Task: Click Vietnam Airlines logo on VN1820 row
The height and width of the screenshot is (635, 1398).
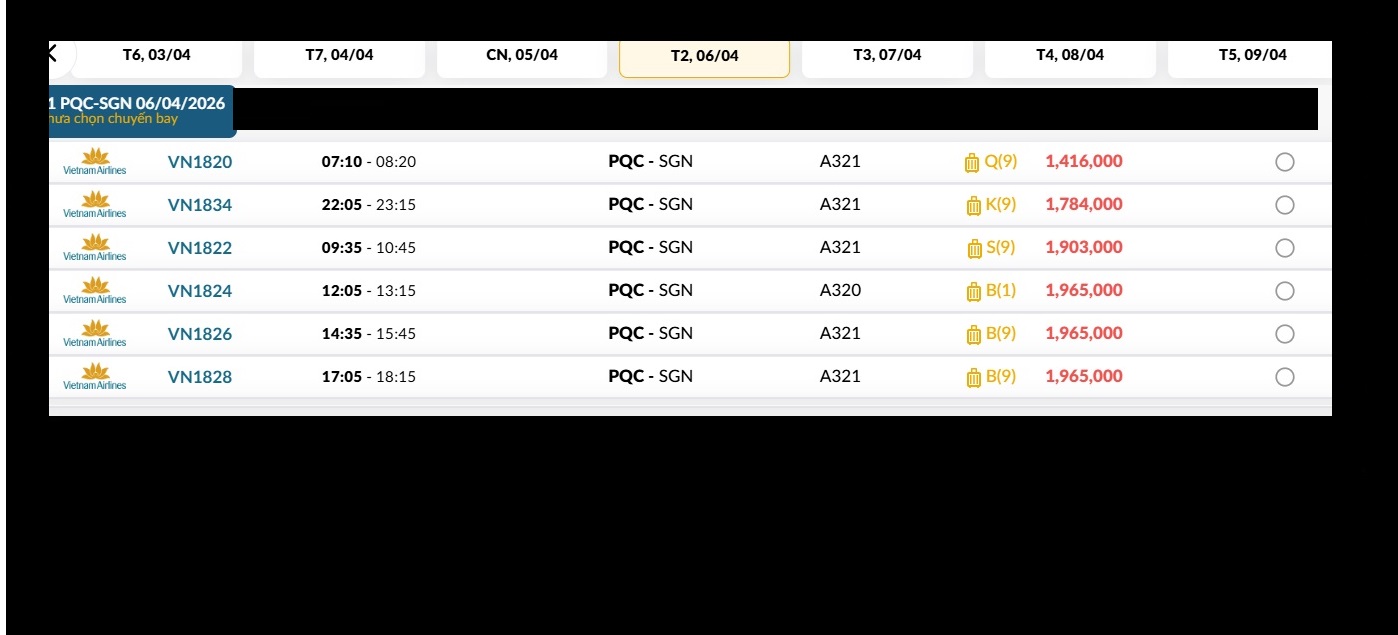Action: (95, 162)
